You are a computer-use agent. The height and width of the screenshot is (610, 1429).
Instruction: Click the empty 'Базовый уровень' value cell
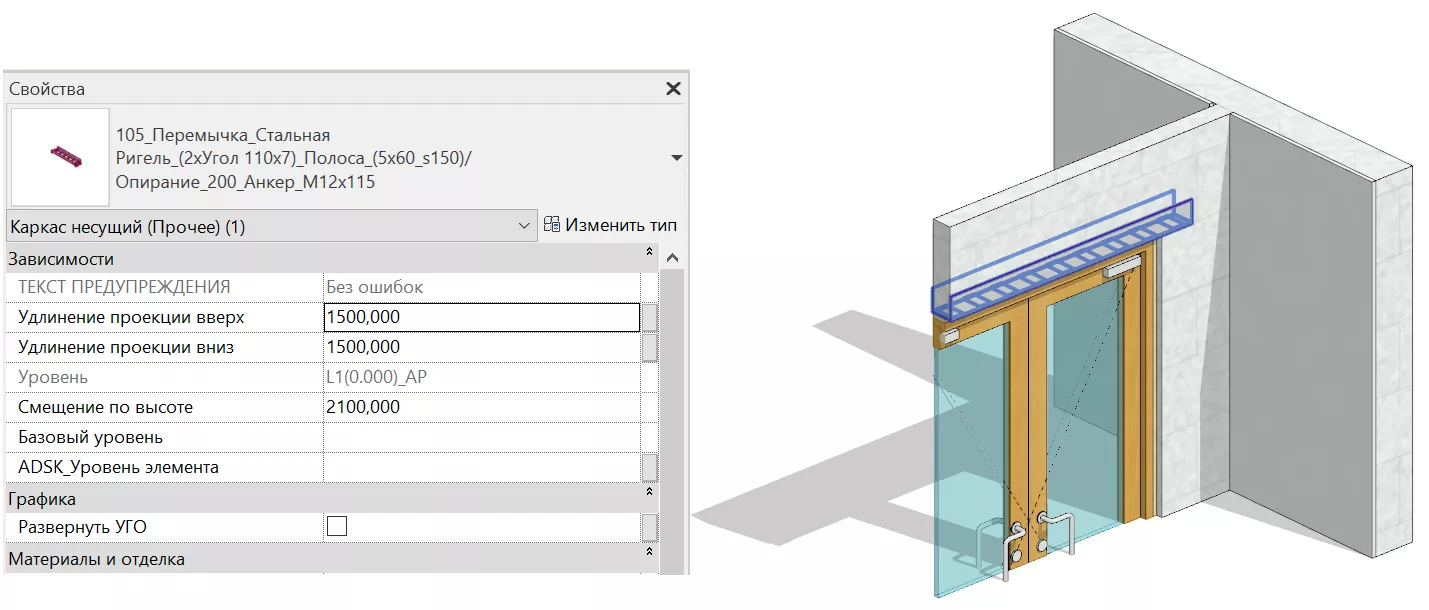click(x=480, y=437)
